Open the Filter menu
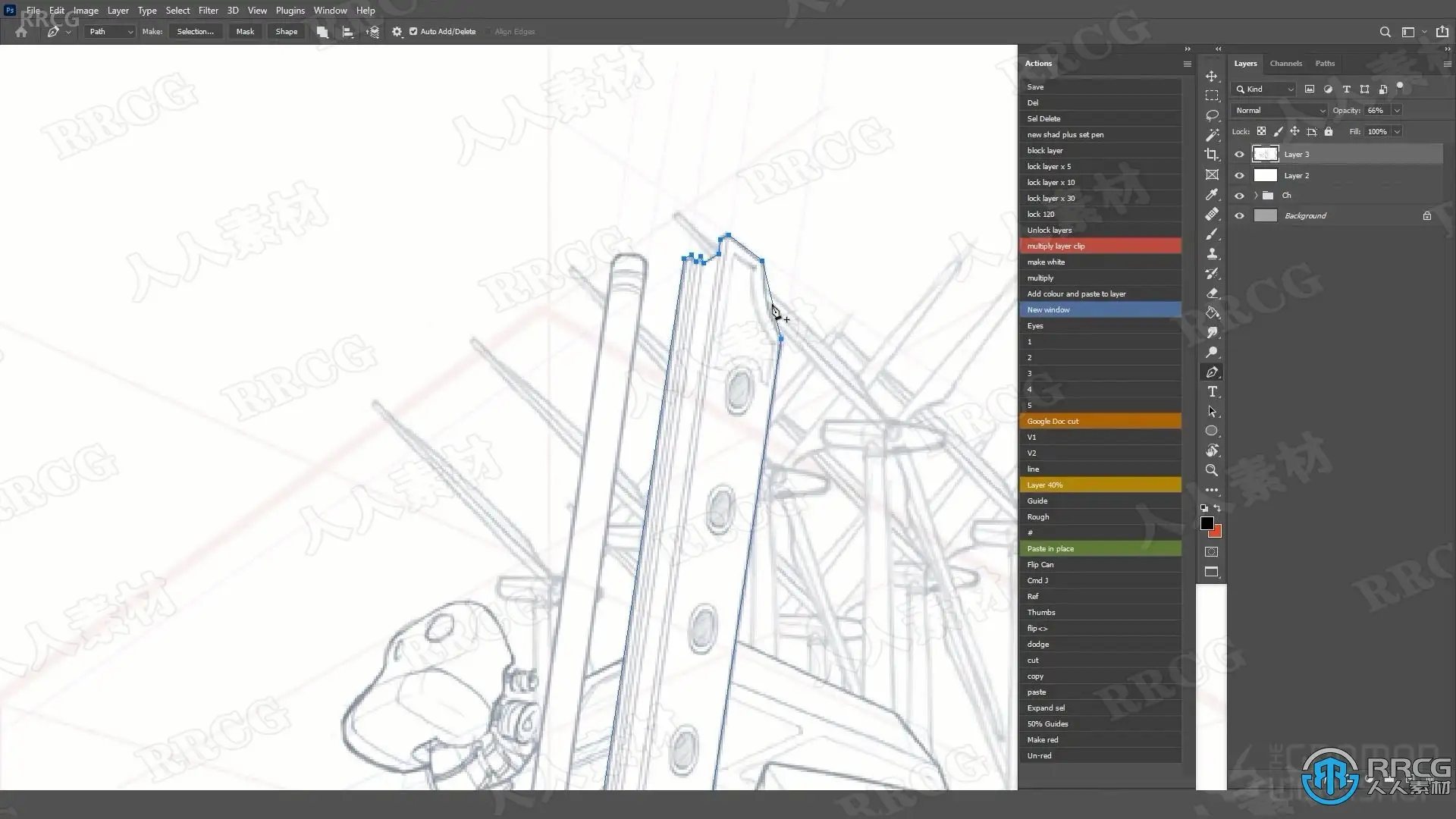The width and height of the screenshot is (1456, 819). point(208,11)
